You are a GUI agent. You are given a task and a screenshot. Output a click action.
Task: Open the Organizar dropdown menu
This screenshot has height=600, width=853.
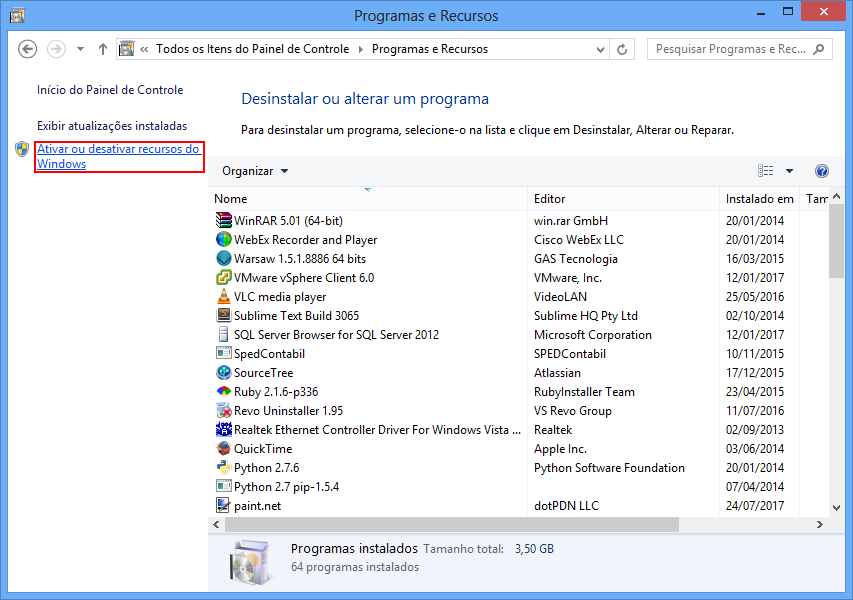coord(255,171)
